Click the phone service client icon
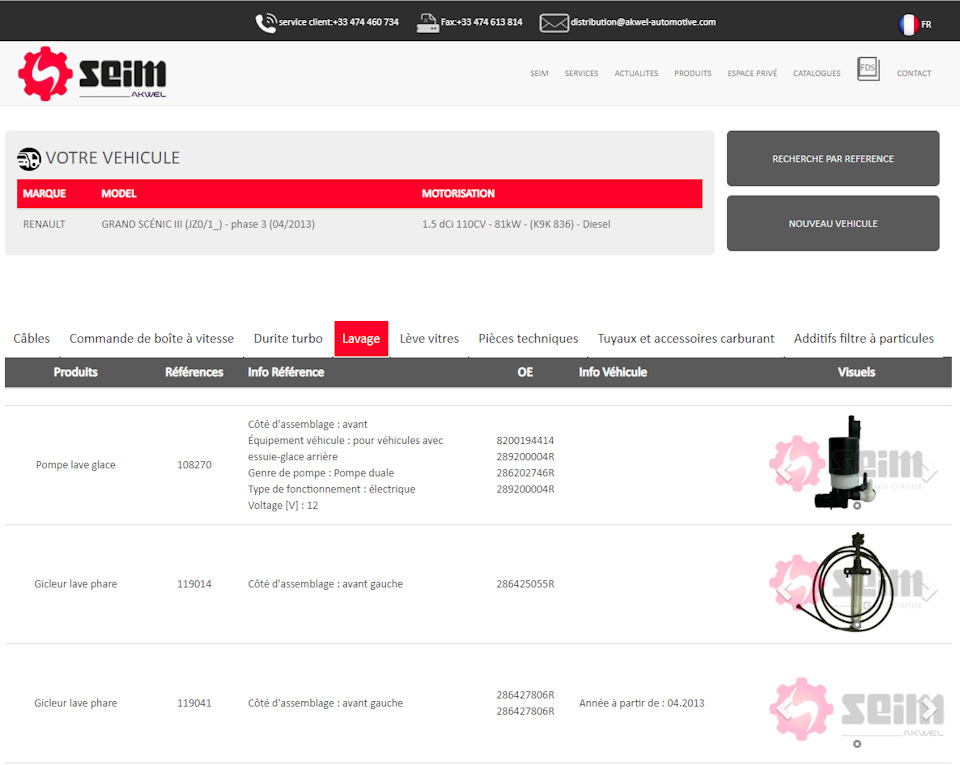 click(x=266, y=23)
